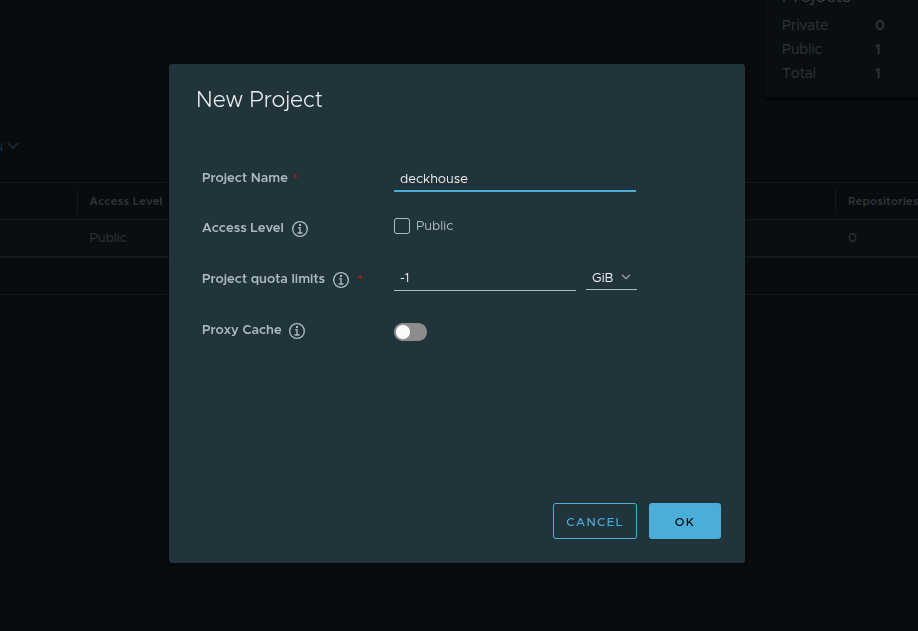Open the GiB unit dropdown

coord(610,277)
